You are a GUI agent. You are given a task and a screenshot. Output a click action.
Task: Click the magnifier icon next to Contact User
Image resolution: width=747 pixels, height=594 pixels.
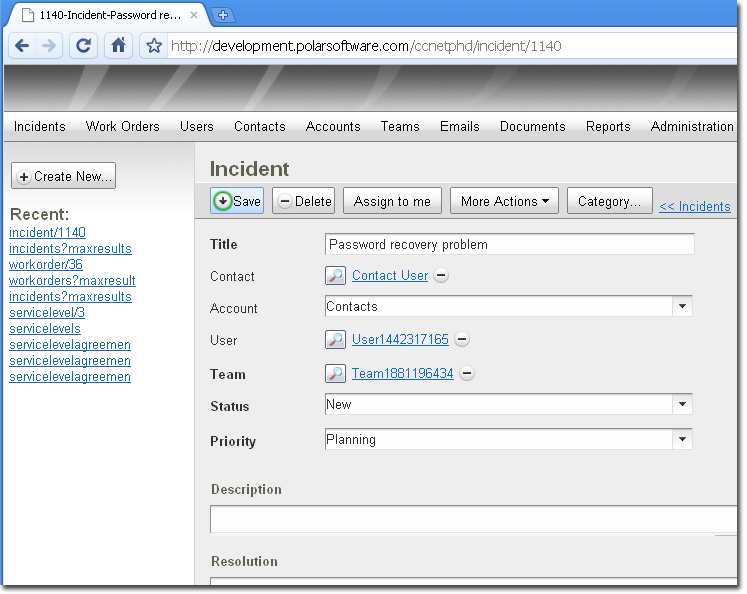336,276
